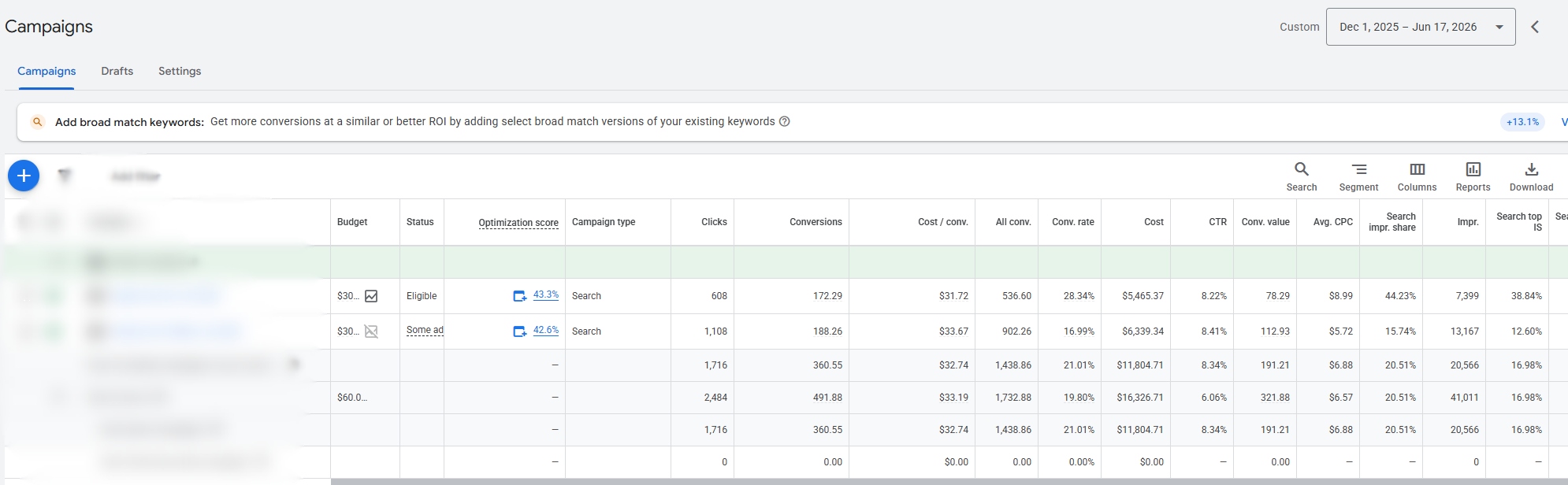The width and height of the screenshot is (1568, 485).
Task: Click greyed budget chart icon in Some ad row
Action: coord(371,331)
